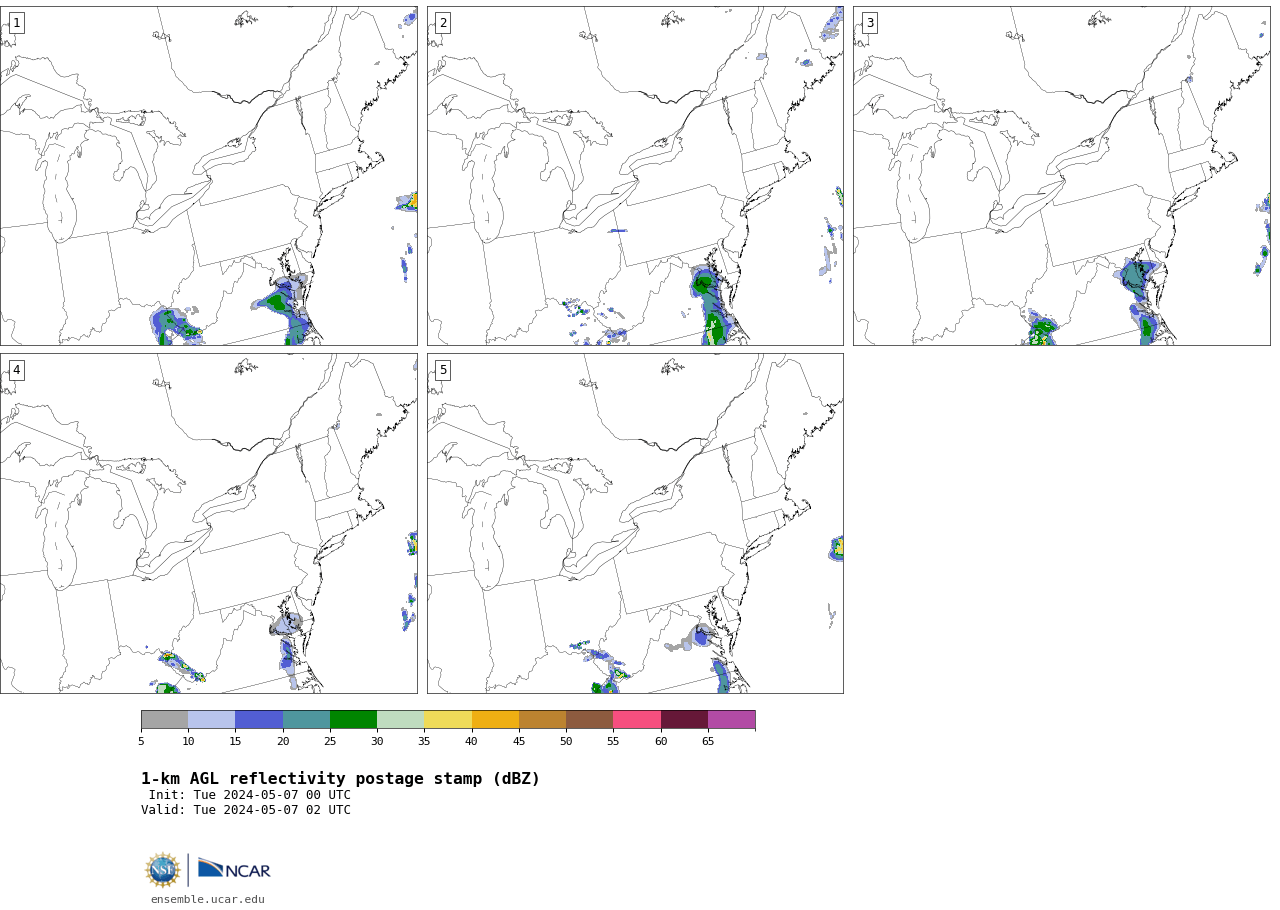1280x910 pixels.
Task: Click the pale green 30-35 dBZ swatch
Action: pyautogui.click(x=400, y=720)
